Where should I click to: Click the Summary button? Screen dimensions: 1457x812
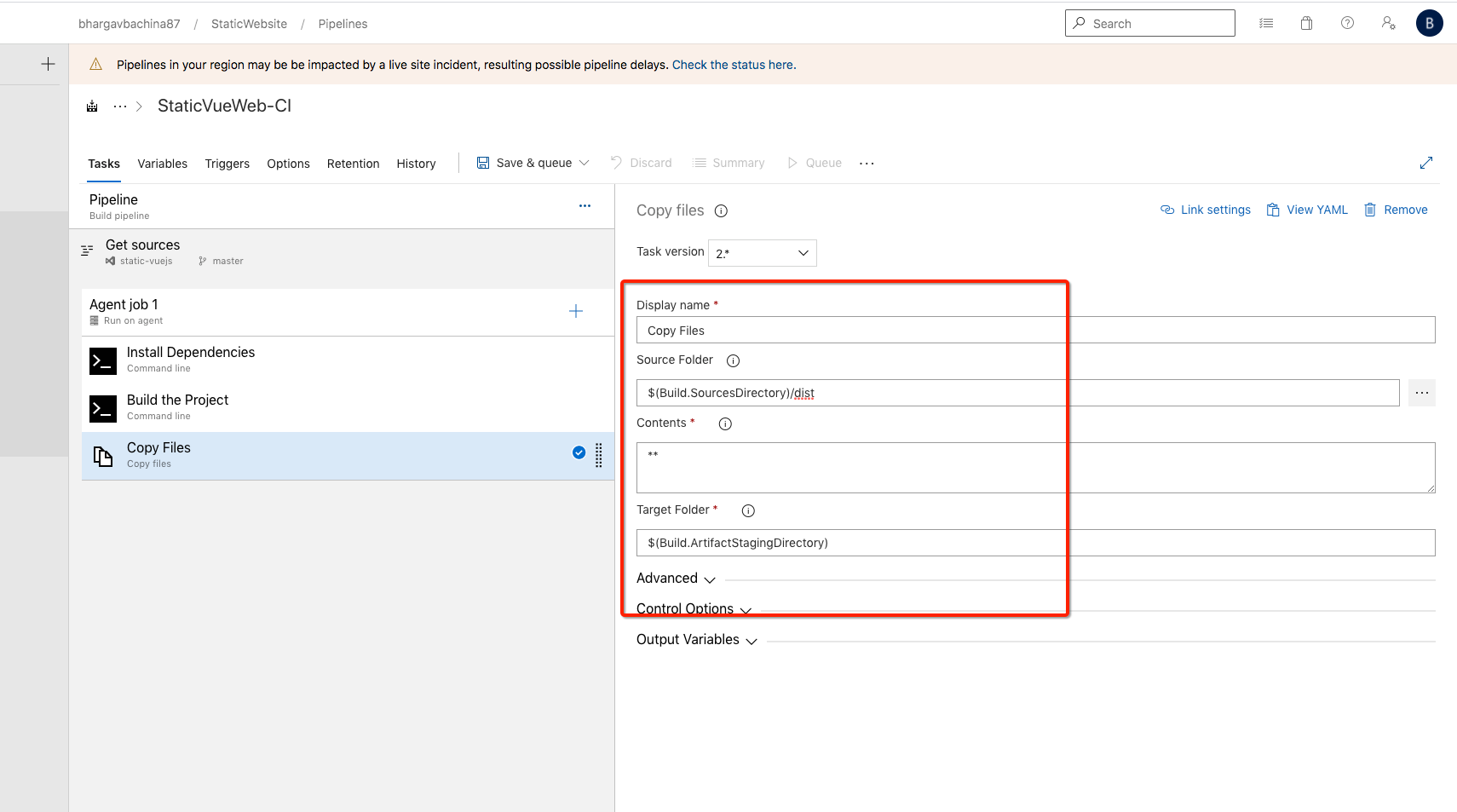729,163
